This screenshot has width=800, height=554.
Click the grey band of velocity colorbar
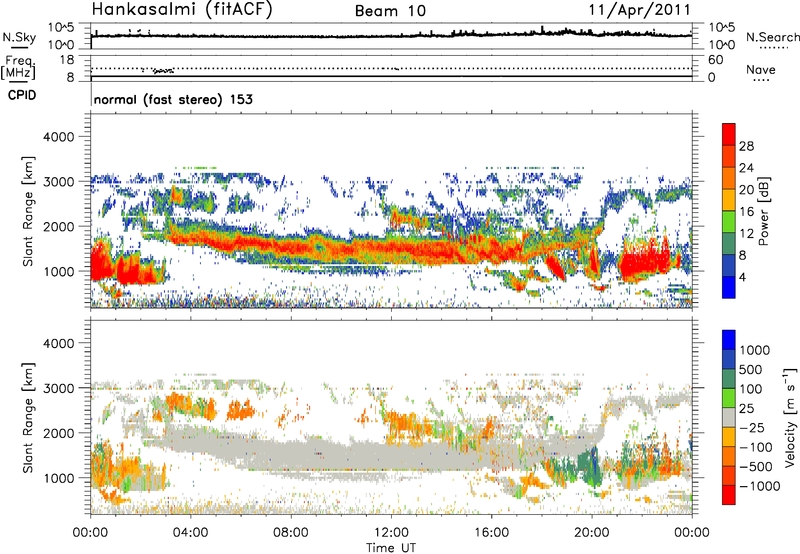click(729, 417)
